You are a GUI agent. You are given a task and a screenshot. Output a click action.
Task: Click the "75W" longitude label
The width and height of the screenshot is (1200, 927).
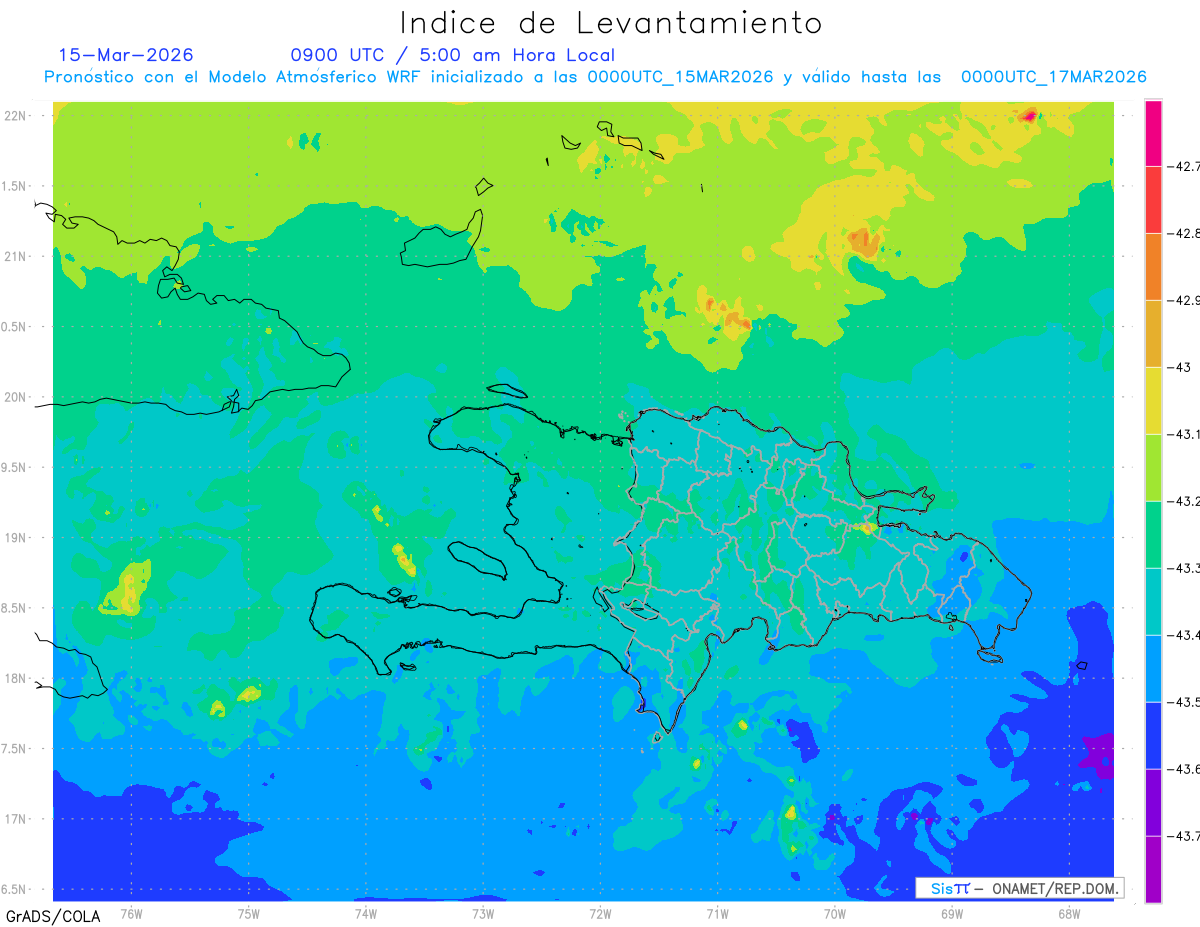coord(249,913)
